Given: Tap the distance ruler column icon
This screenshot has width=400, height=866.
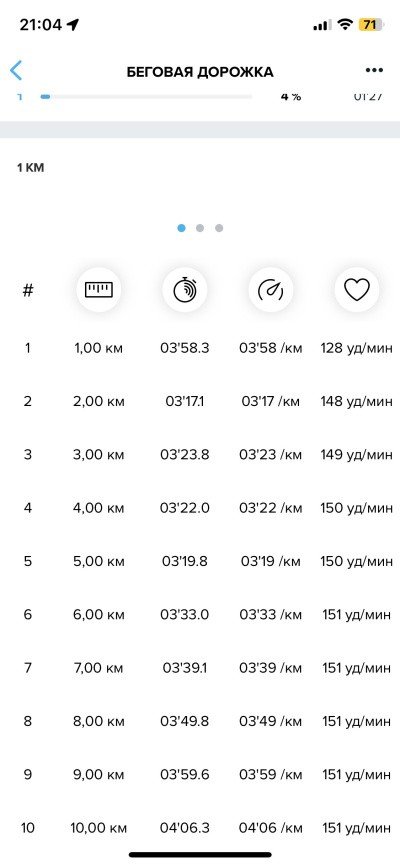Looking at the screenshot, I should pos(98,289).
